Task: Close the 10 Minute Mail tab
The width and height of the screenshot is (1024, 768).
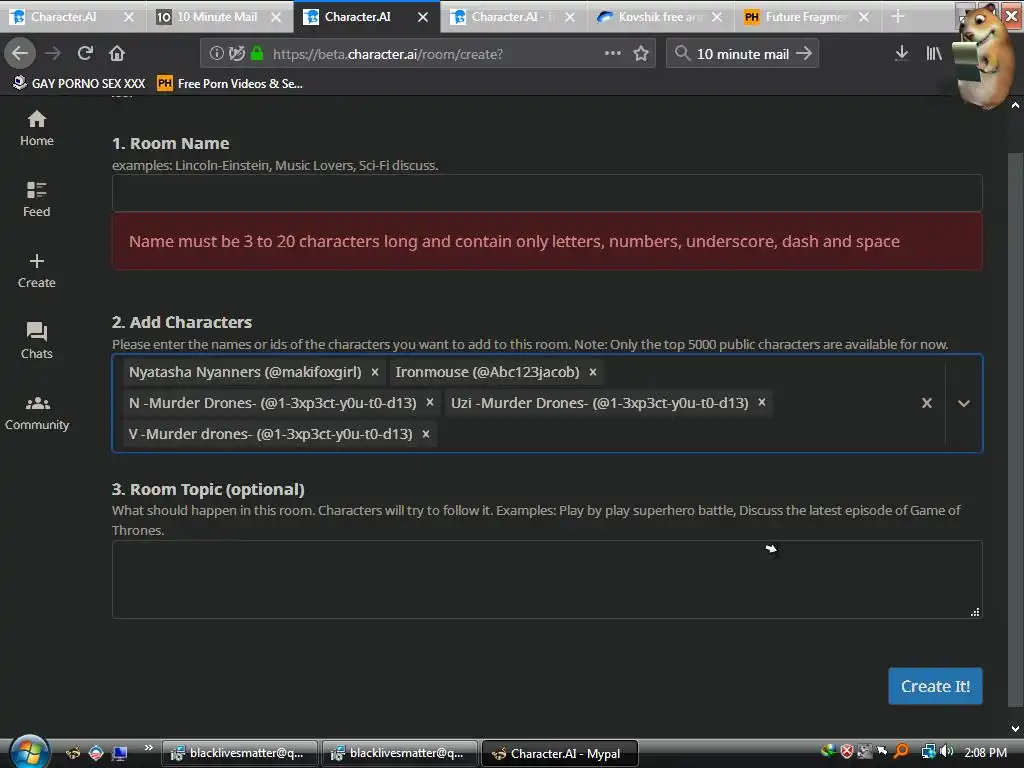Action: coord(276,17)
